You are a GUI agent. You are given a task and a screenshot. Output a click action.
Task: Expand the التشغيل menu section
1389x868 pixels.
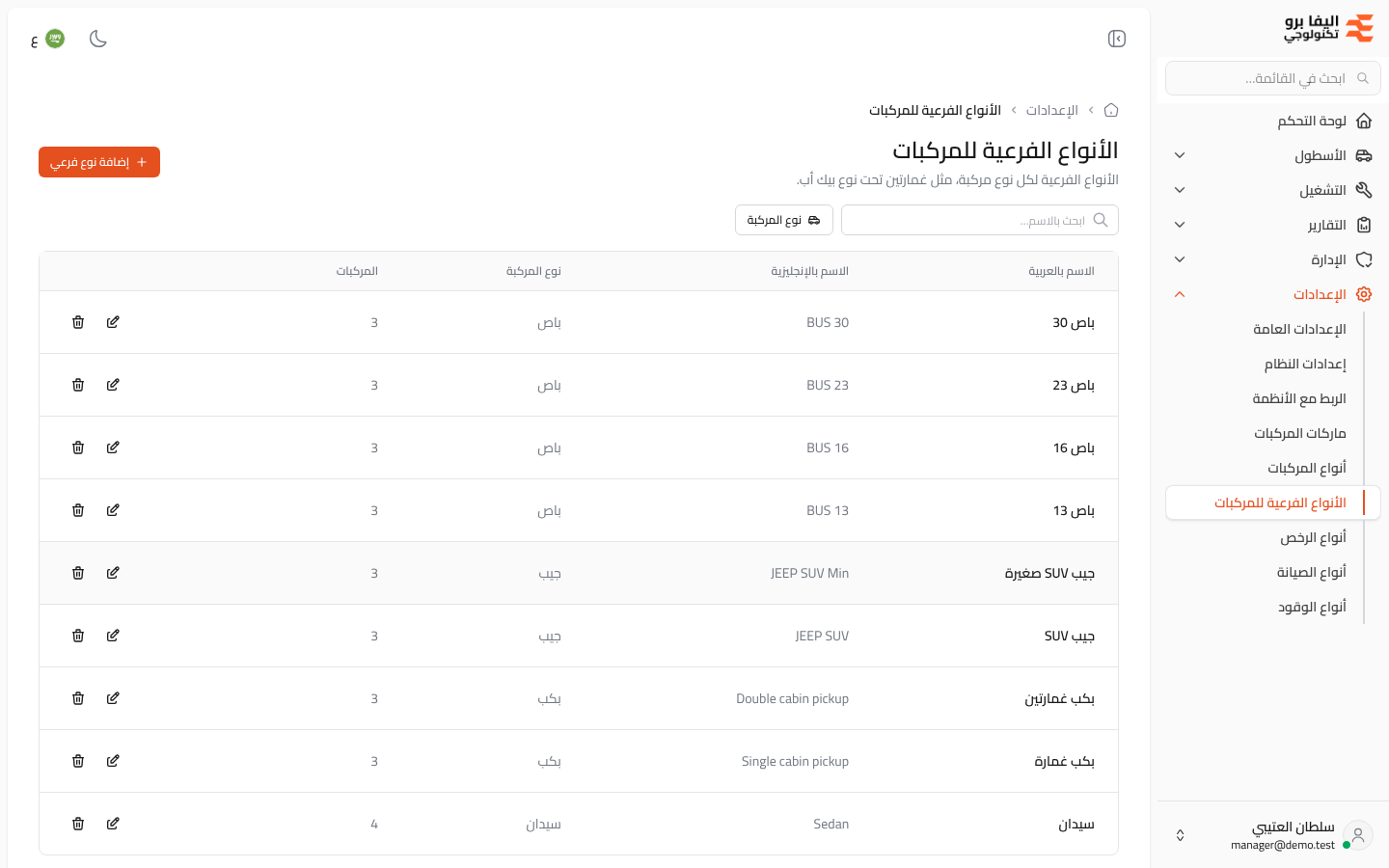pyautogui.click(x=1273, y=190)
